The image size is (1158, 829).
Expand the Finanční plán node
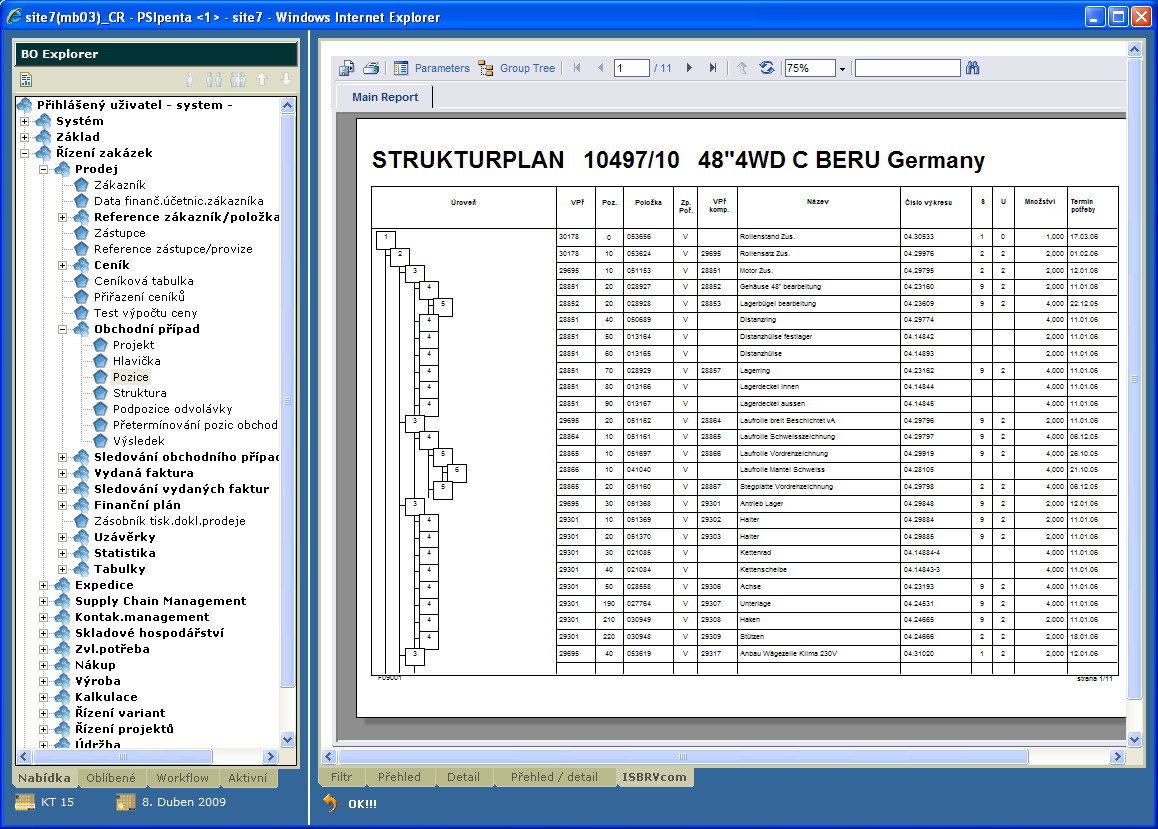click(63, 505)
